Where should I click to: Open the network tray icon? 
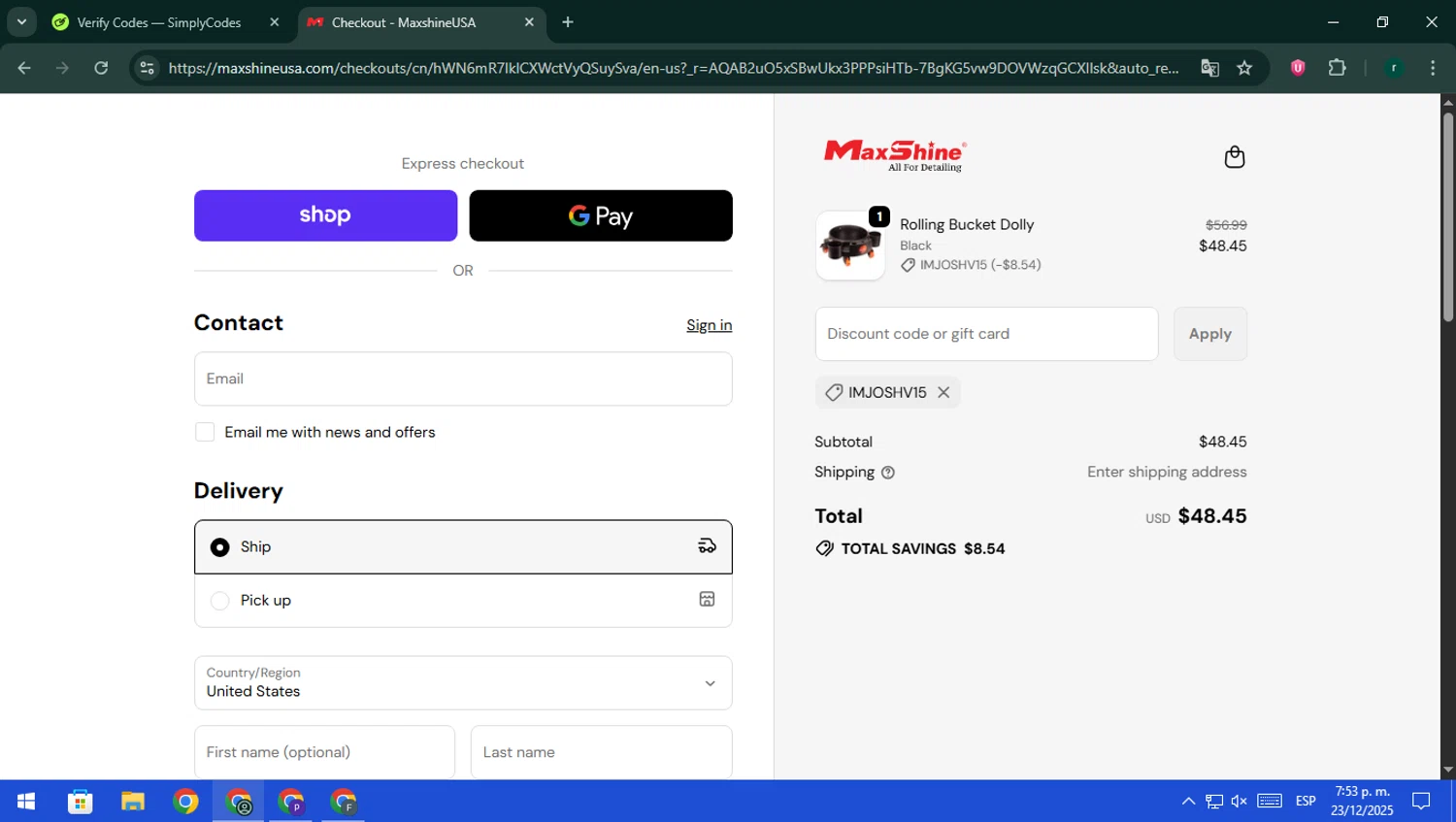pyautogui.click(x=1214, y=802)
